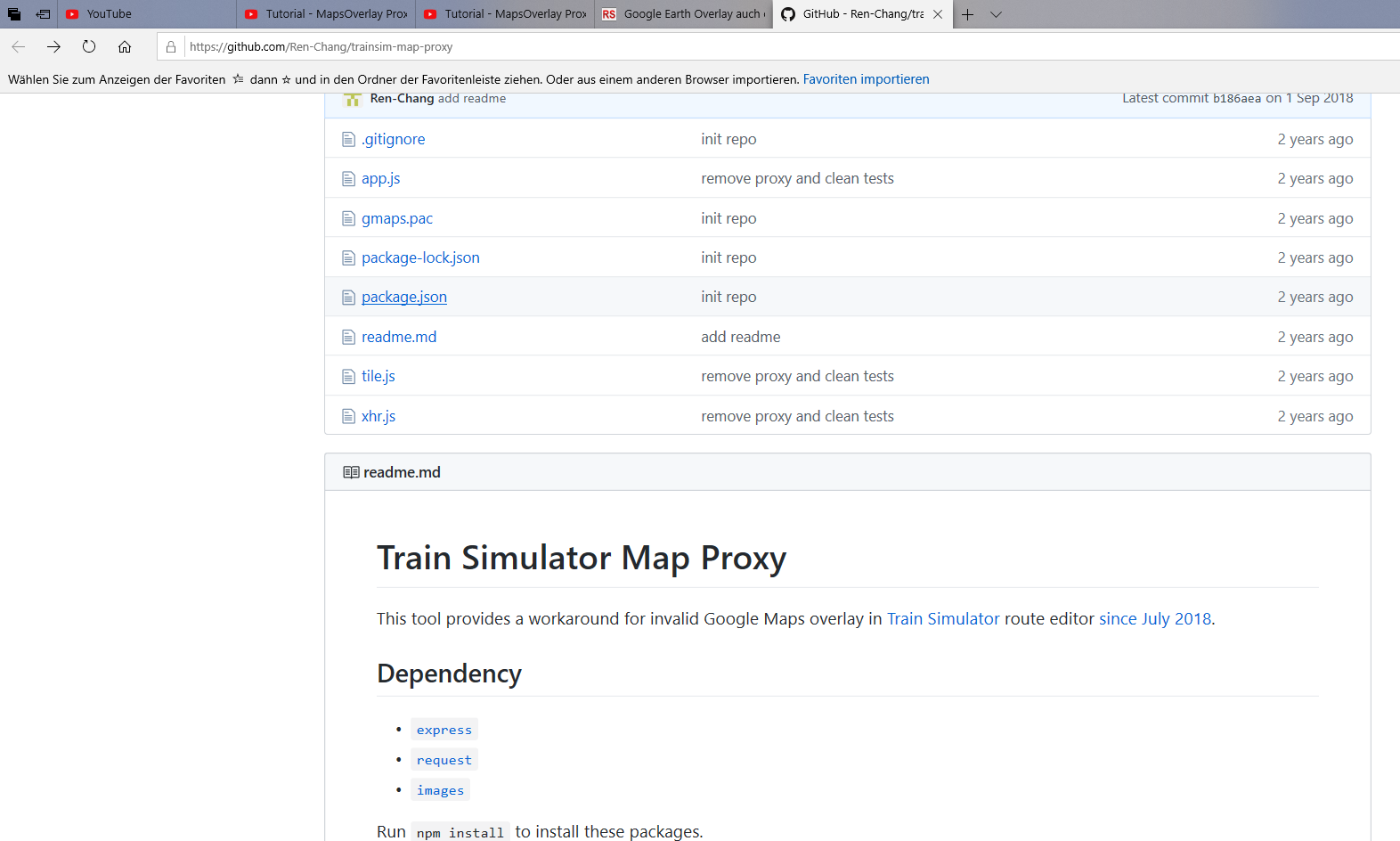Image resolution: width=1400 pixels, height=841 pixels.
Task: Close the GitHub Ren-Chang tab
Action: [938, 14]
